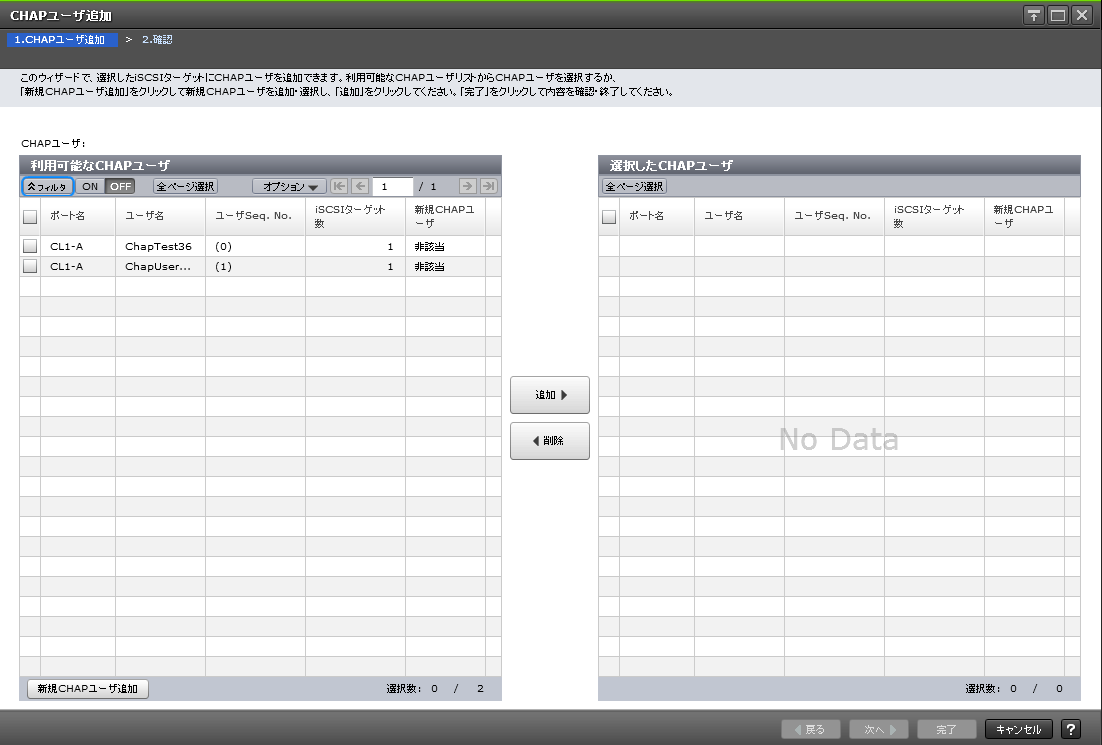Open the 2.確認 step tab

[x=158, y=39]
